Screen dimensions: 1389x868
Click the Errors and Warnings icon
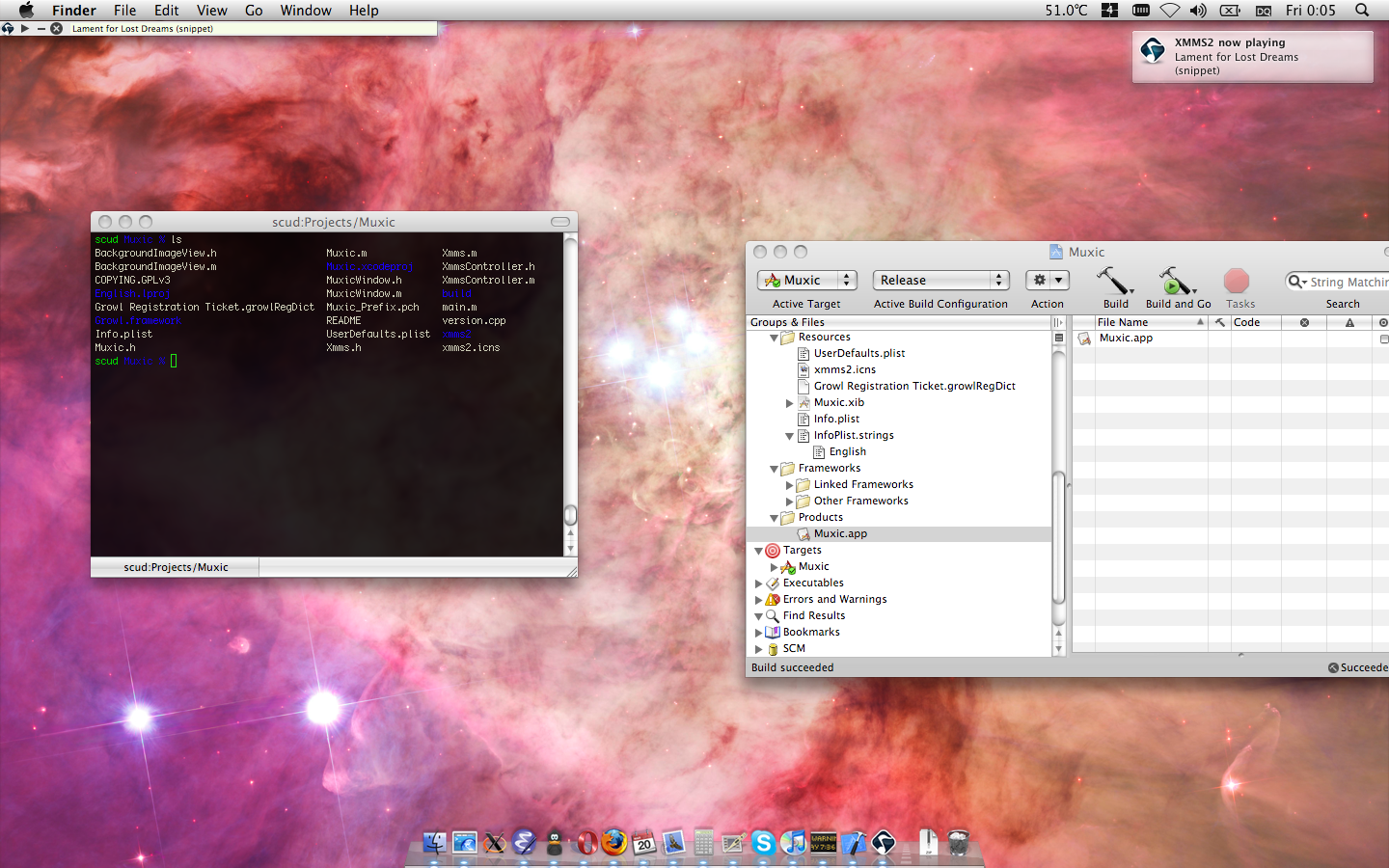pyautogui.click(x=773, y=600)
